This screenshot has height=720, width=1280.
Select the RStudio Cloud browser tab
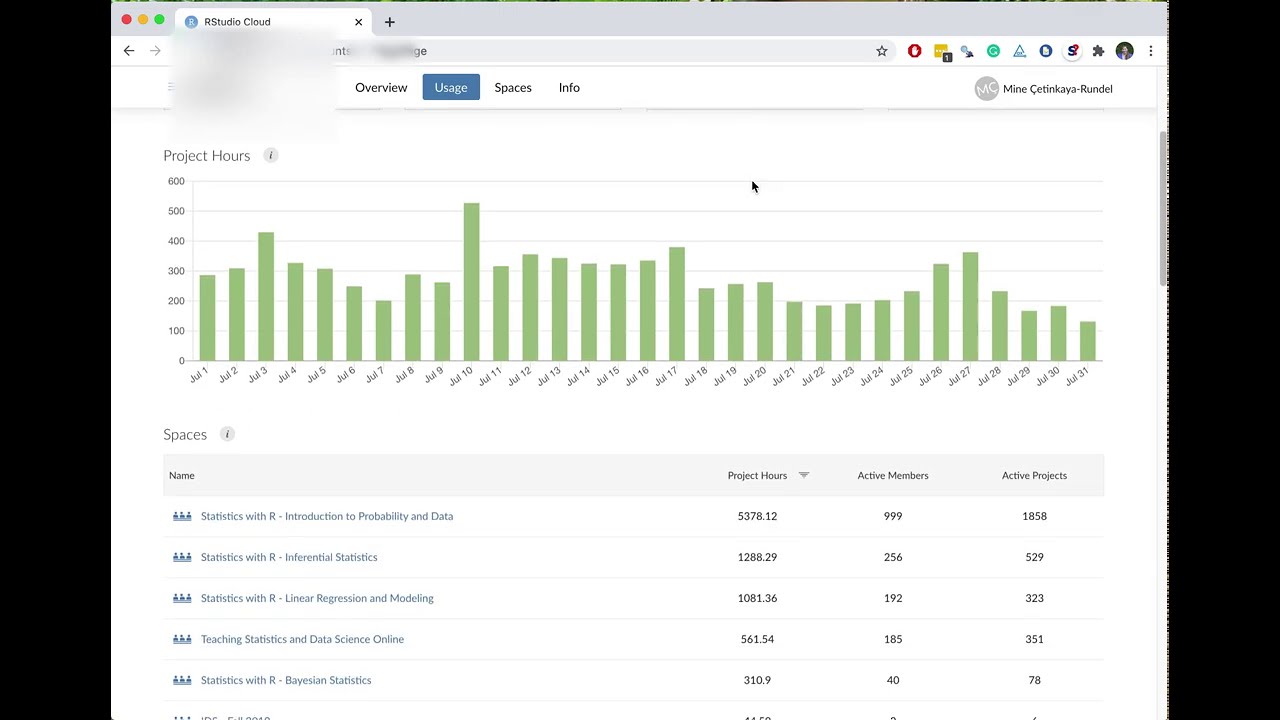[273, 22]
